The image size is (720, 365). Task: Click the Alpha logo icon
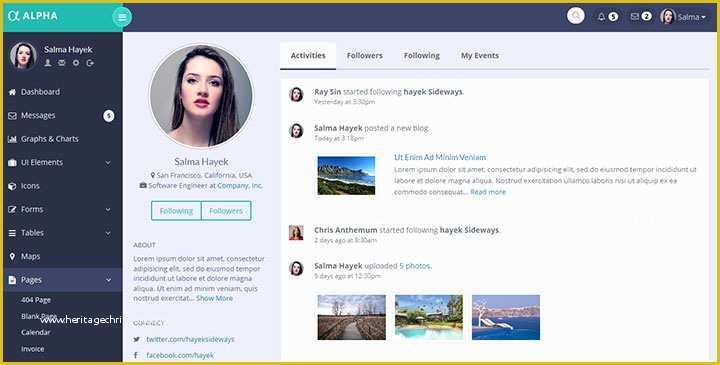pos(14,16)
